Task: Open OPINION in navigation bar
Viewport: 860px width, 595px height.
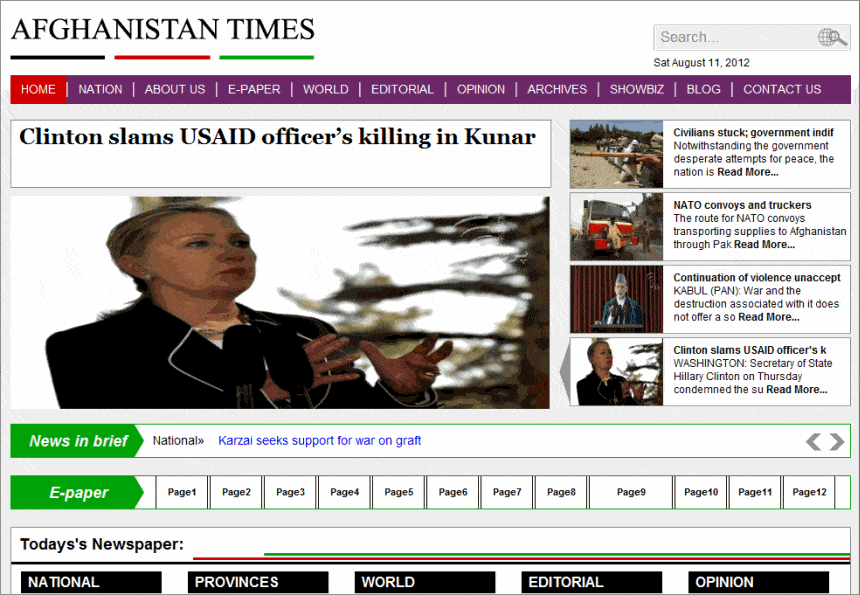Action: point(481,89)
